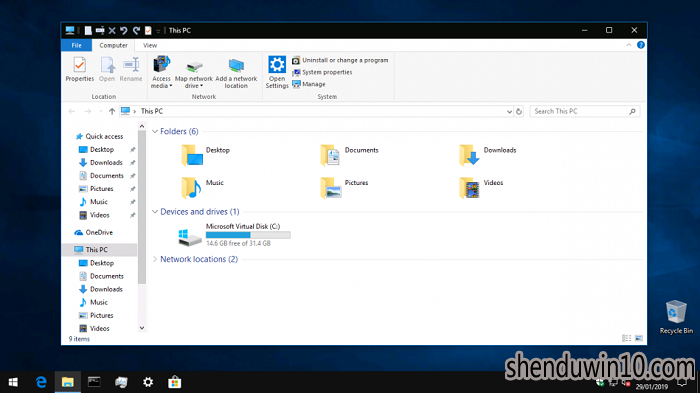The width and height of the screenshot is (700, 393).
Task: Click the help question mark icon
Action: (x=641, y=45)
